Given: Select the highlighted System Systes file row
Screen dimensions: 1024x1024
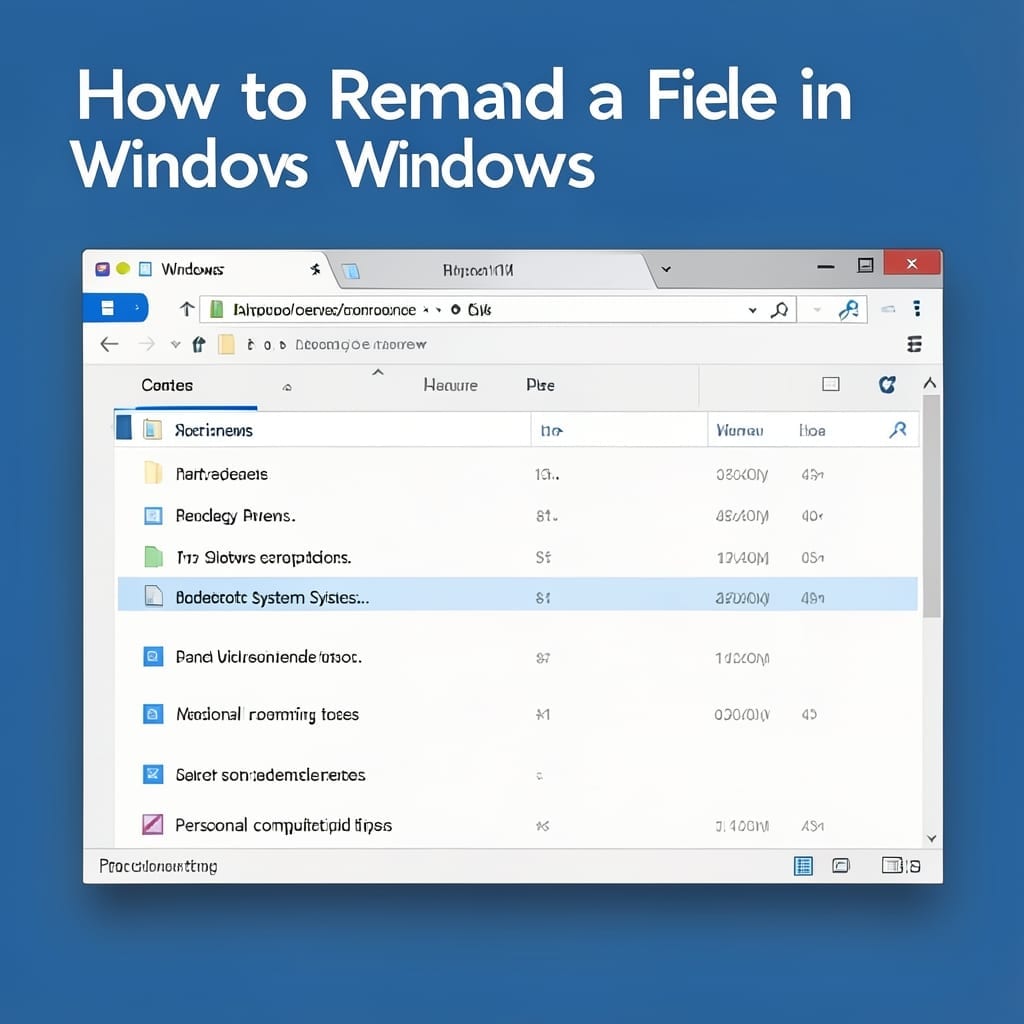Looking at the screenshot, I should 517,594.
